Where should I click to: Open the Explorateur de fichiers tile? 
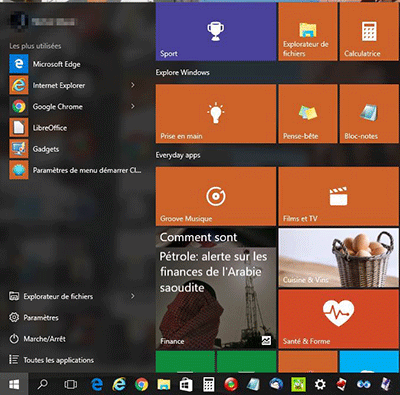308,32
